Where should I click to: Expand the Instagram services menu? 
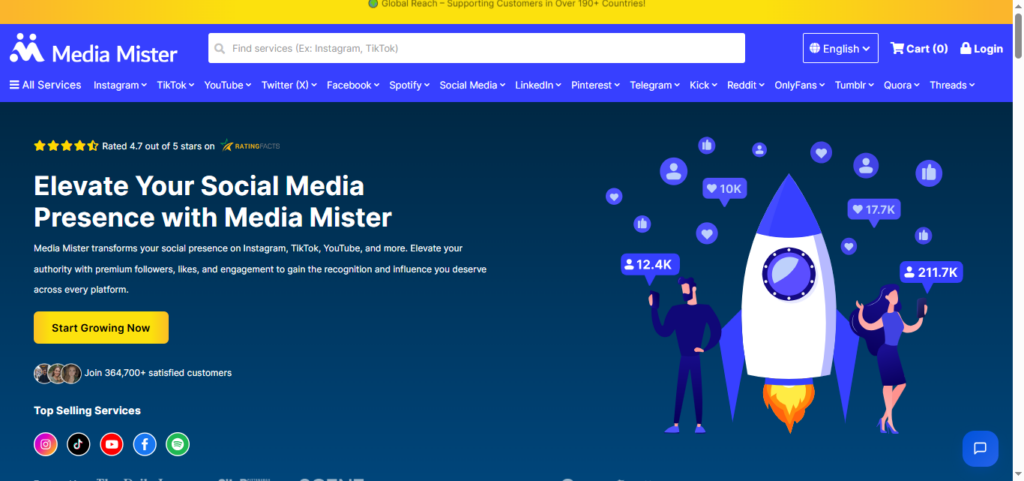coord(120,85)
